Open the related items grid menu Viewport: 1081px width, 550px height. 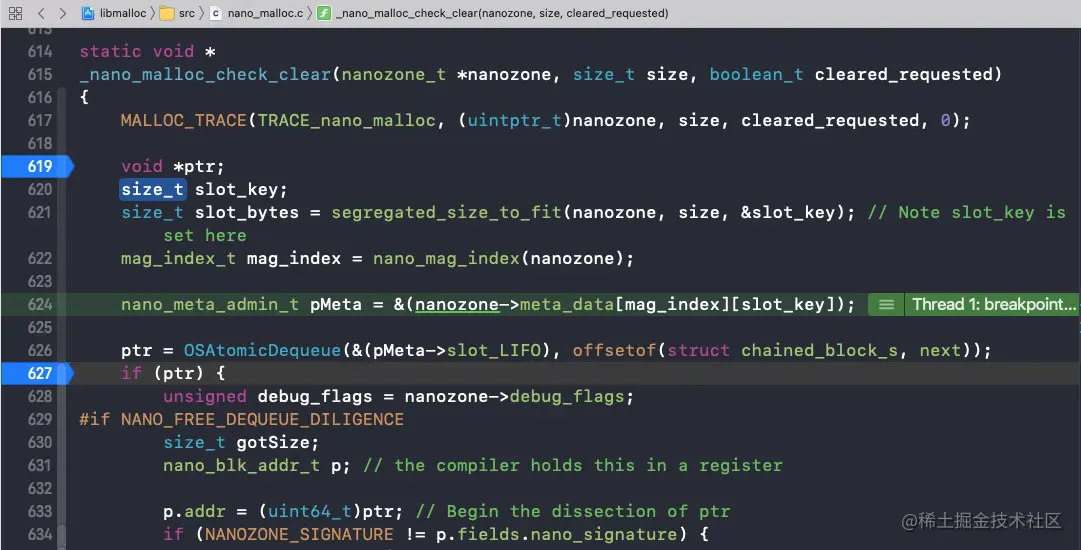(x=15, y=13)
